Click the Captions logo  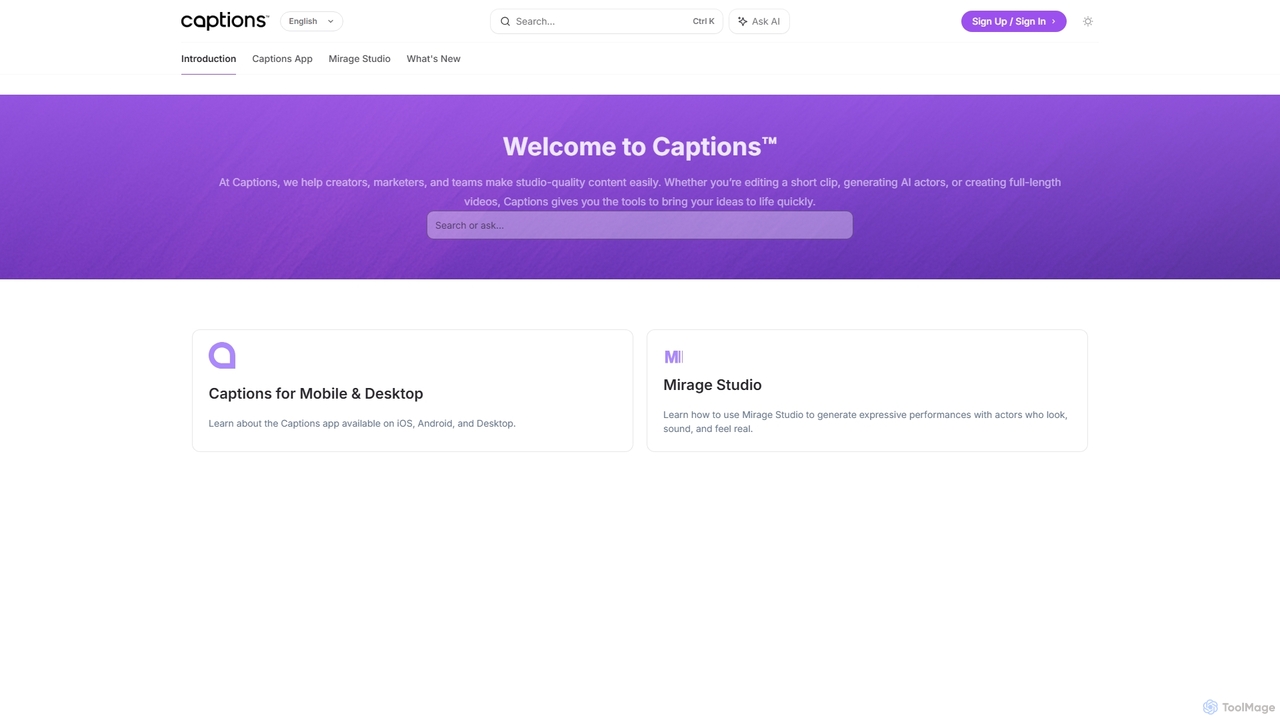point(225,21)
